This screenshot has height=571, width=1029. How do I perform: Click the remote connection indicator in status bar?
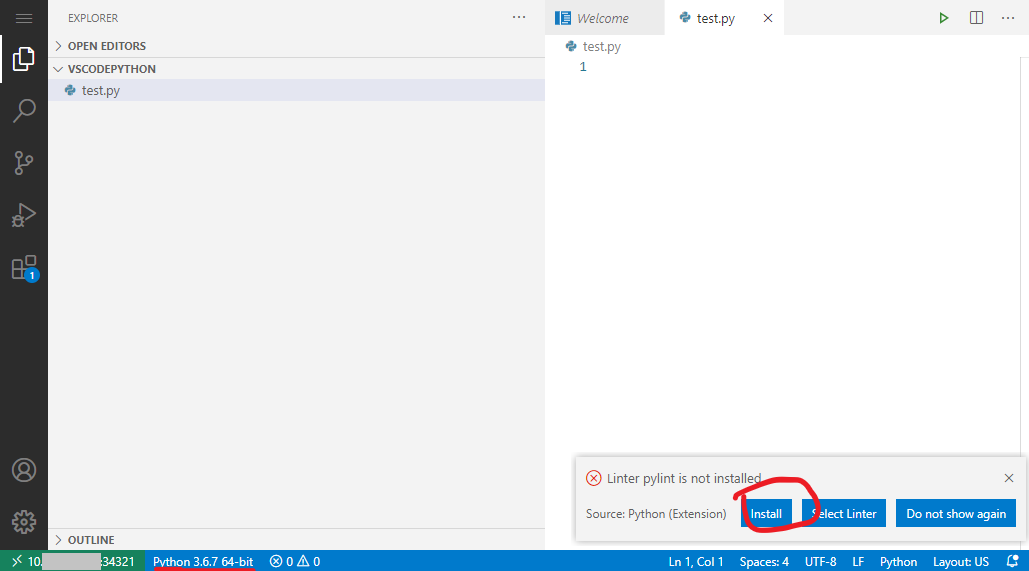[73, 561]
